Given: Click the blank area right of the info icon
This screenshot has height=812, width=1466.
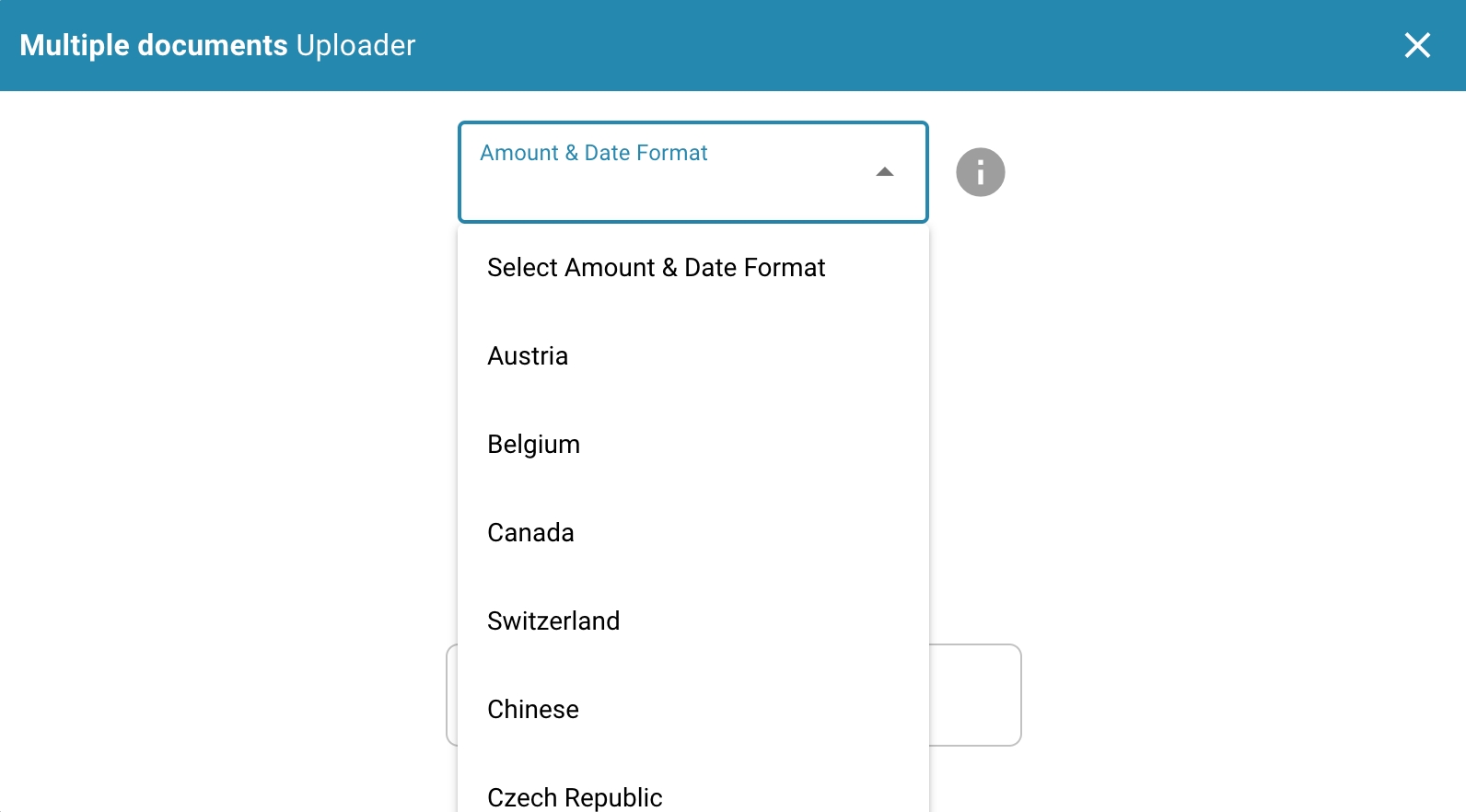Looking at the screenshot, I should 1197,172.
